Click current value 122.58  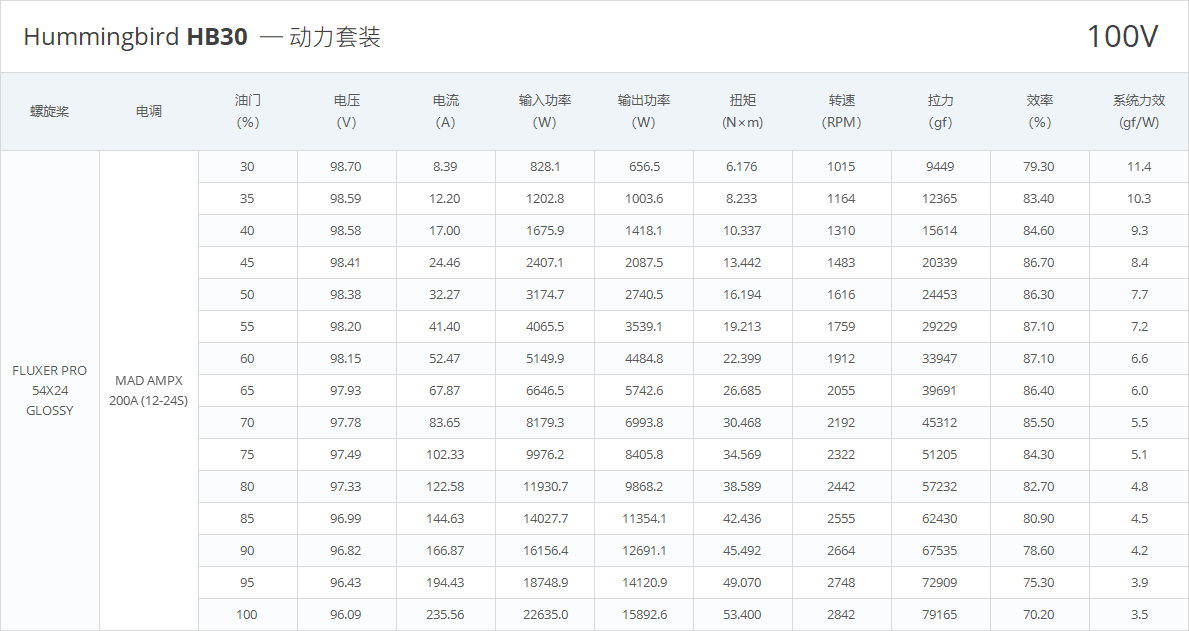(x=445, y=487)
